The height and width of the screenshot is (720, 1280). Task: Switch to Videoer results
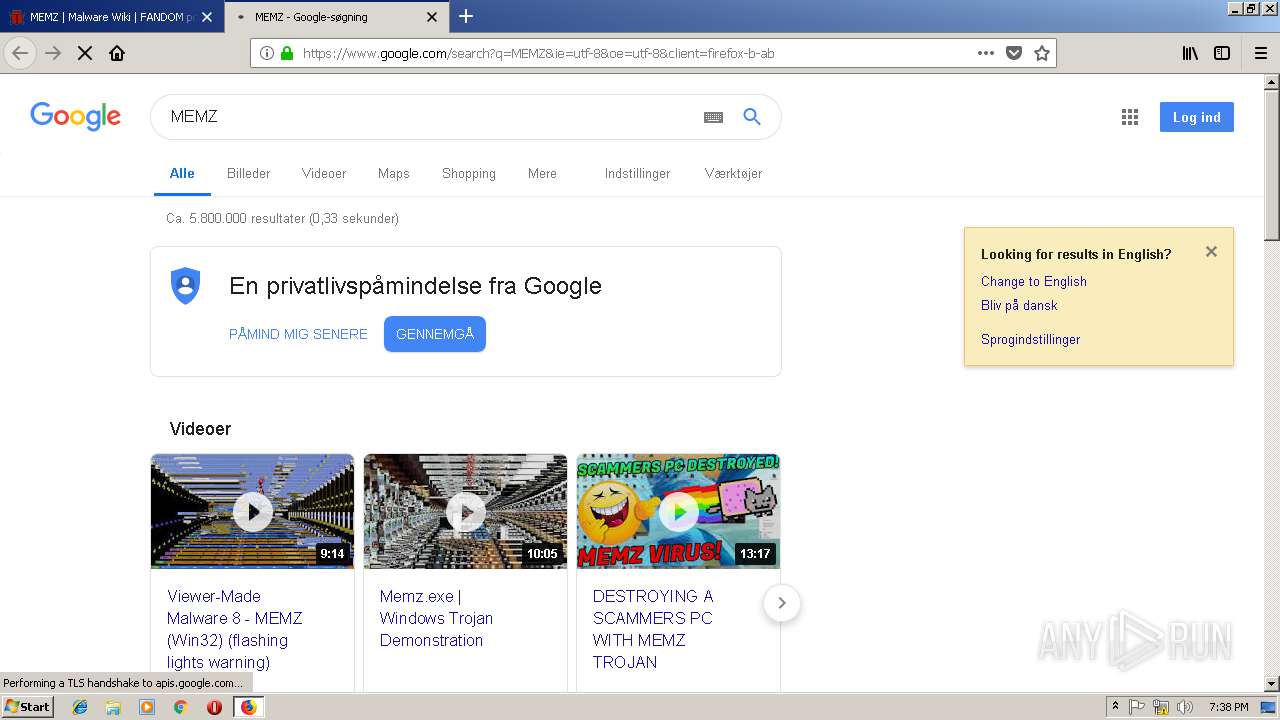click(x=324, y=173)
